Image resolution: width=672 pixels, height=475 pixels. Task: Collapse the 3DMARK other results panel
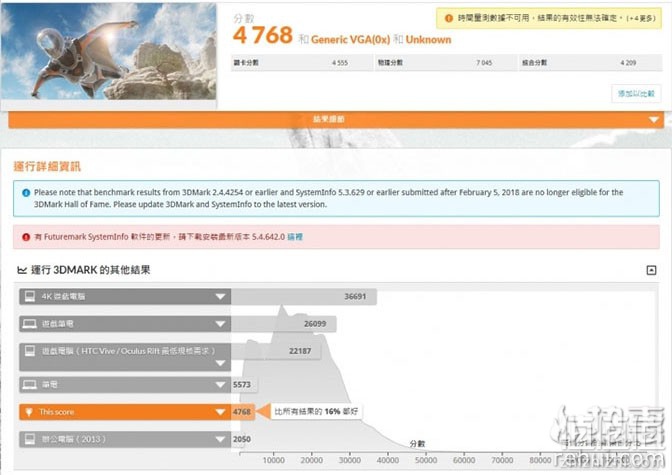(651, 270)
